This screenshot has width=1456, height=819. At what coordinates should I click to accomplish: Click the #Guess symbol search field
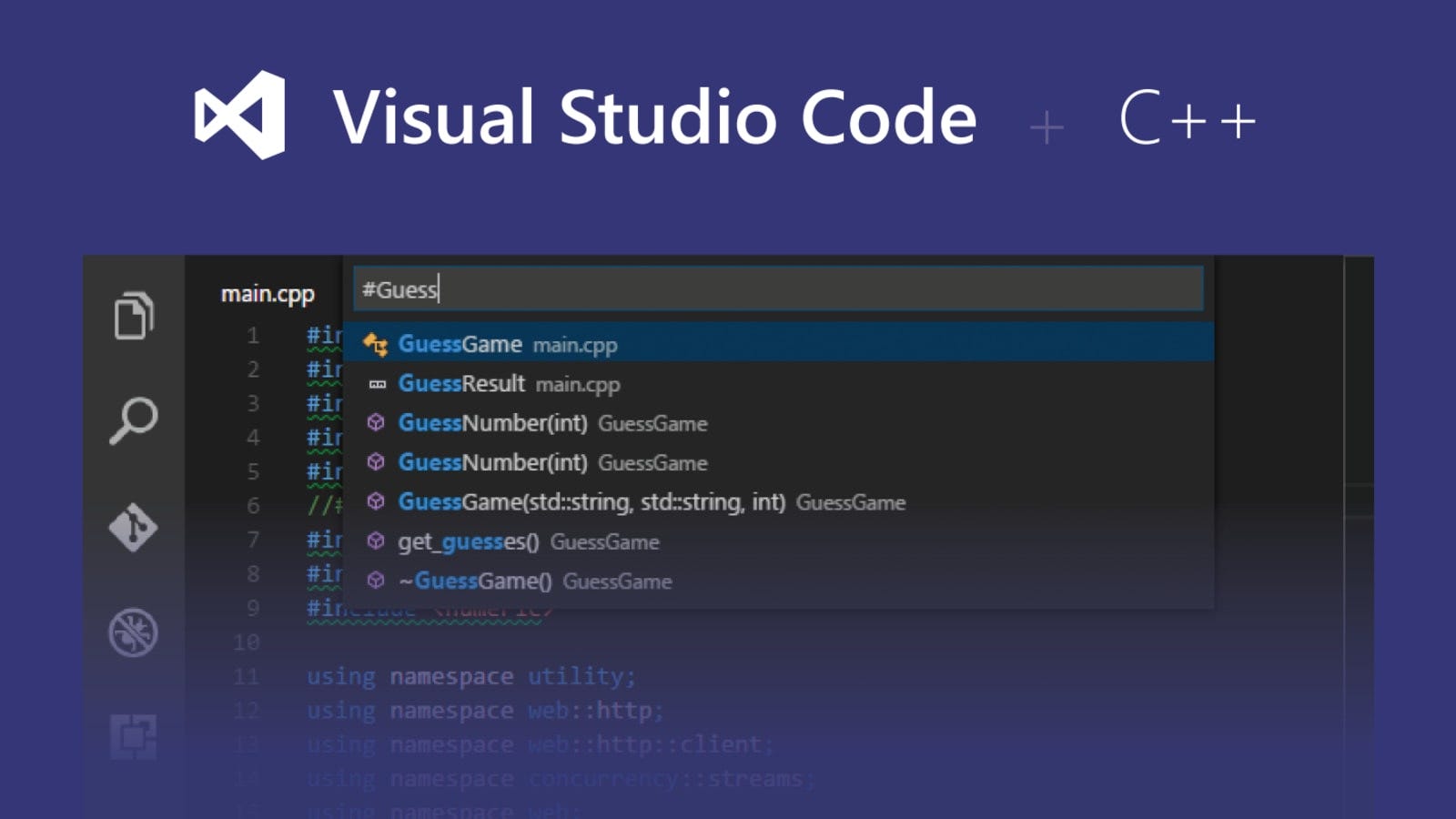pyautogui.click(x=778, y=289)
